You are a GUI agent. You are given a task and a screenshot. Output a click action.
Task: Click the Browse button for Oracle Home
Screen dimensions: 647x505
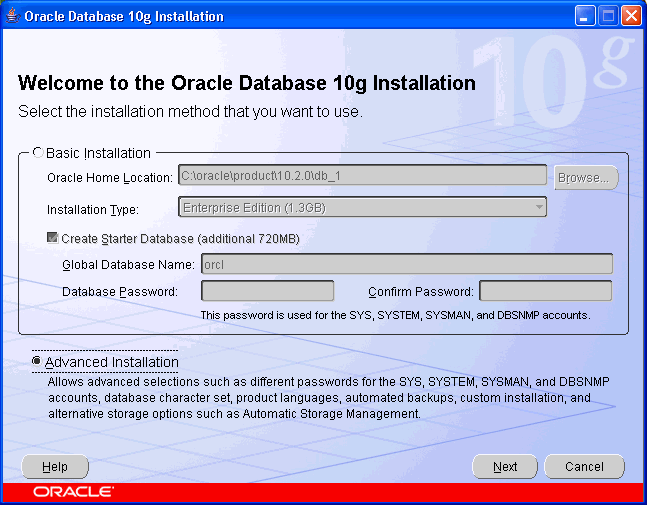click(x=585, y=177)
